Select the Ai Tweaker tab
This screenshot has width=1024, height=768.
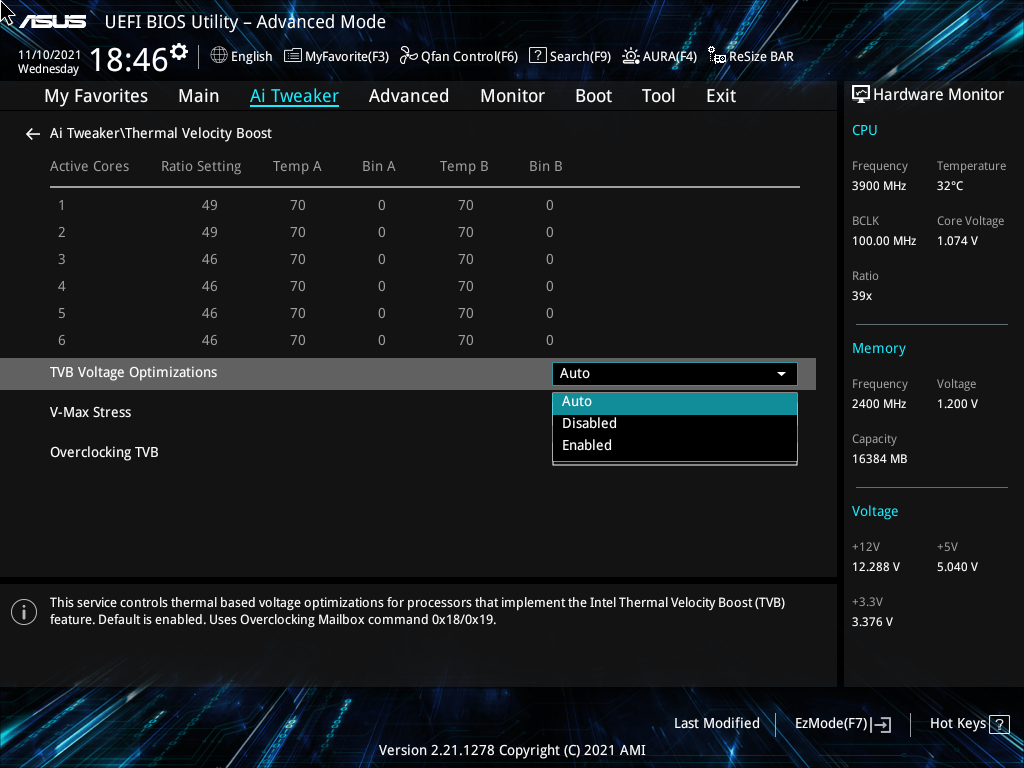click(294, 96)
